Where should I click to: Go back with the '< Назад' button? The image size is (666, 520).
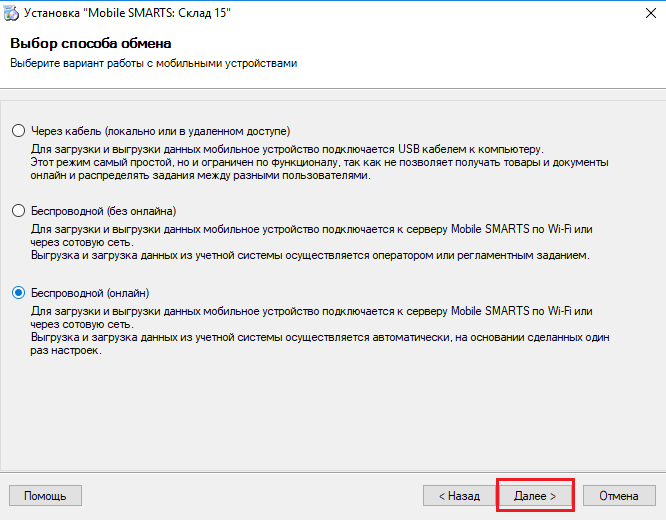[x=459, y=496]
